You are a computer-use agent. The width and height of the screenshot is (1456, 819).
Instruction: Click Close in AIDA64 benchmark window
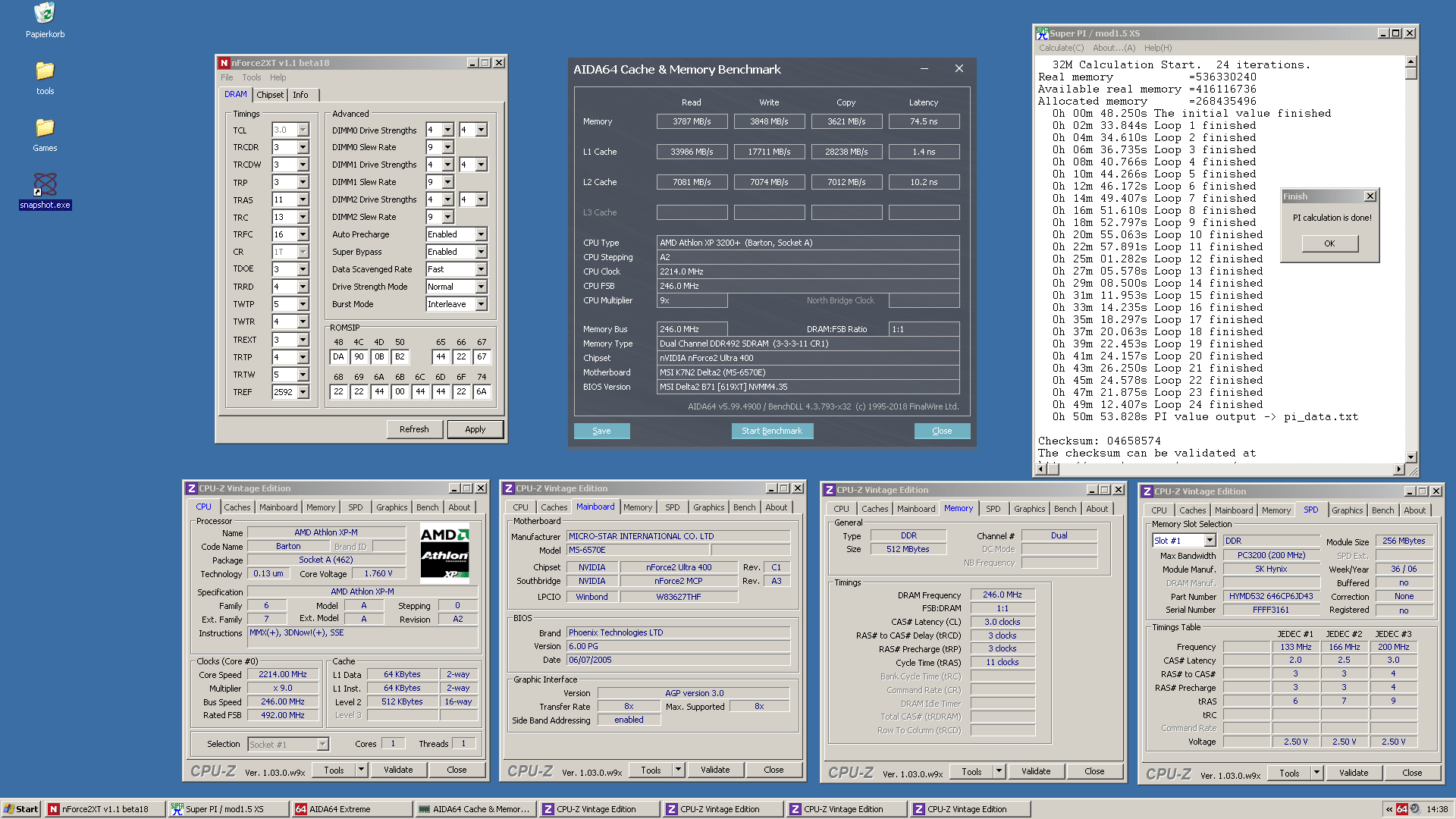(942, 431)
